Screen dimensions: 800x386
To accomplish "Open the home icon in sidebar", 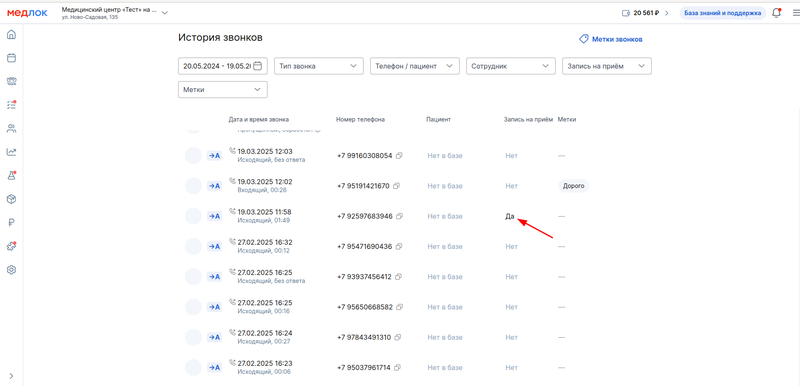I will 11,35.
